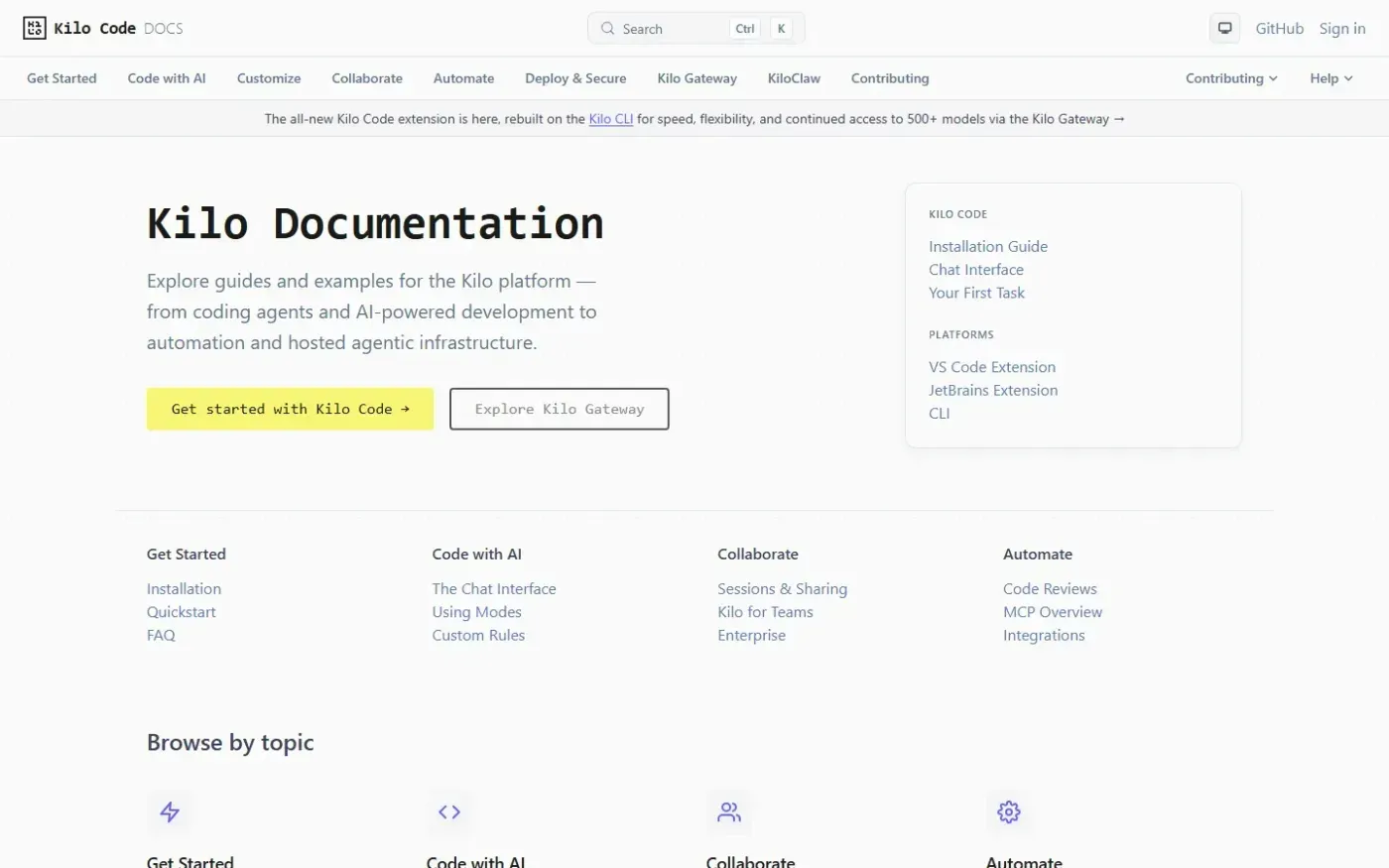Open the GitHub link

click(1279, 29)
